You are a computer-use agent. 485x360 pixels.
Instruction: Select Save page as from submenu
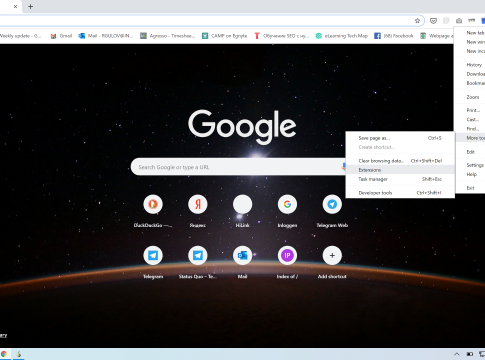400,138
